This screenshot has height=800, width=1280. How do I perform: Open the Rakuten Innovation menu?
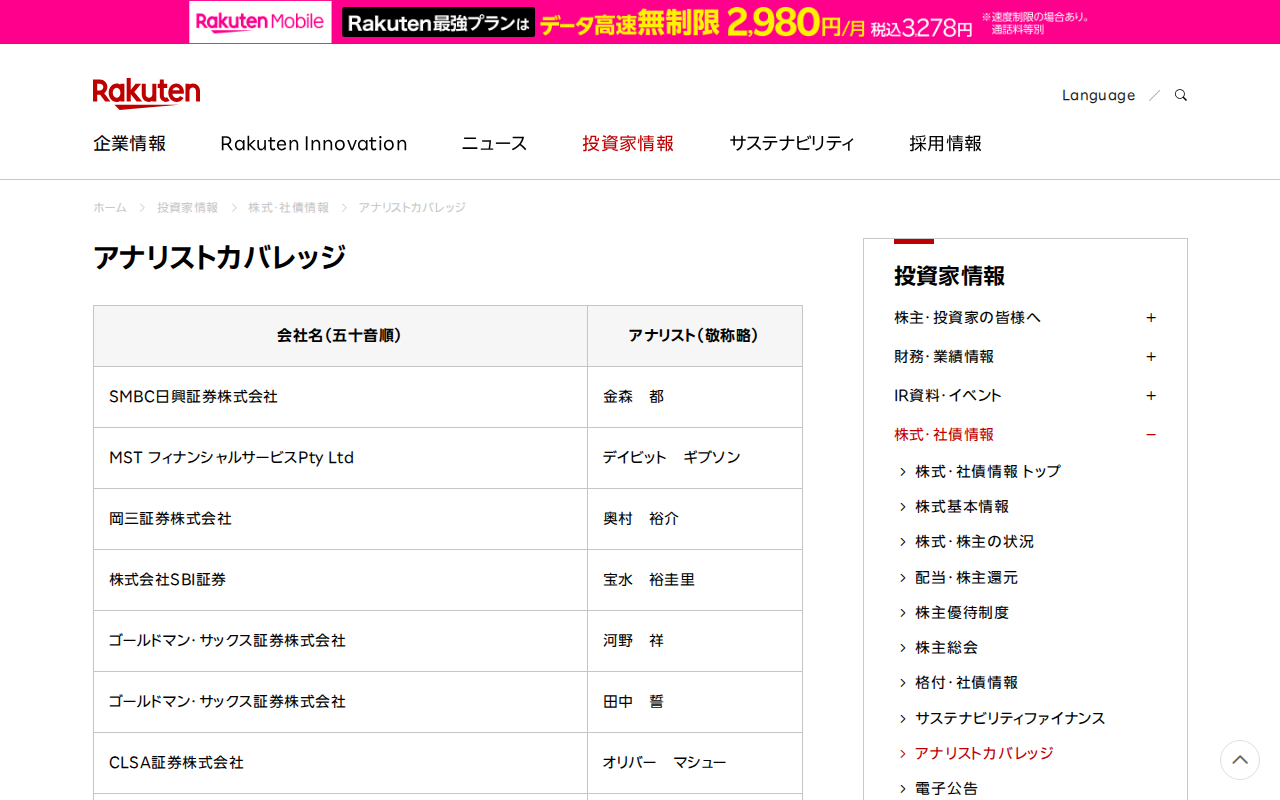coord(314,143)
